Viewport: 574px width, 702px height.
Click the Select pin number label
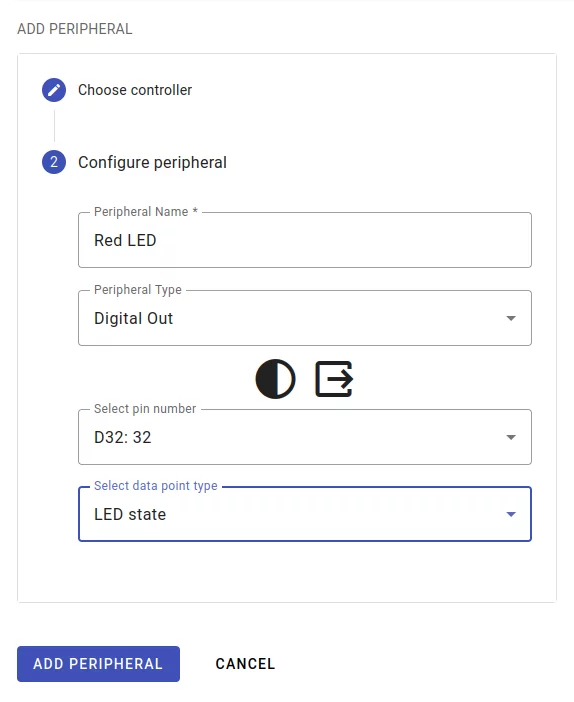pyautogui.click(x=145, y=409)
